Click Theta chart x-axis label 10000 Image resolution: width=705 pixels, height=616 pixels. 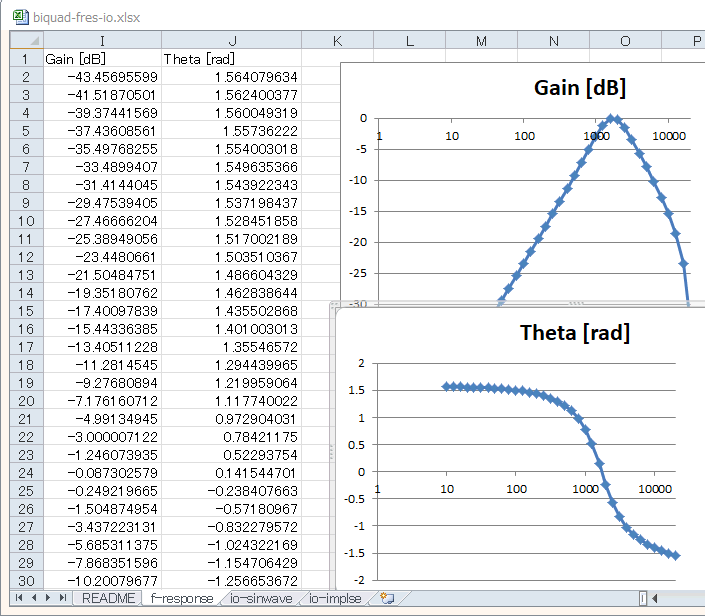pyautogui.click(x=655, y=489)
